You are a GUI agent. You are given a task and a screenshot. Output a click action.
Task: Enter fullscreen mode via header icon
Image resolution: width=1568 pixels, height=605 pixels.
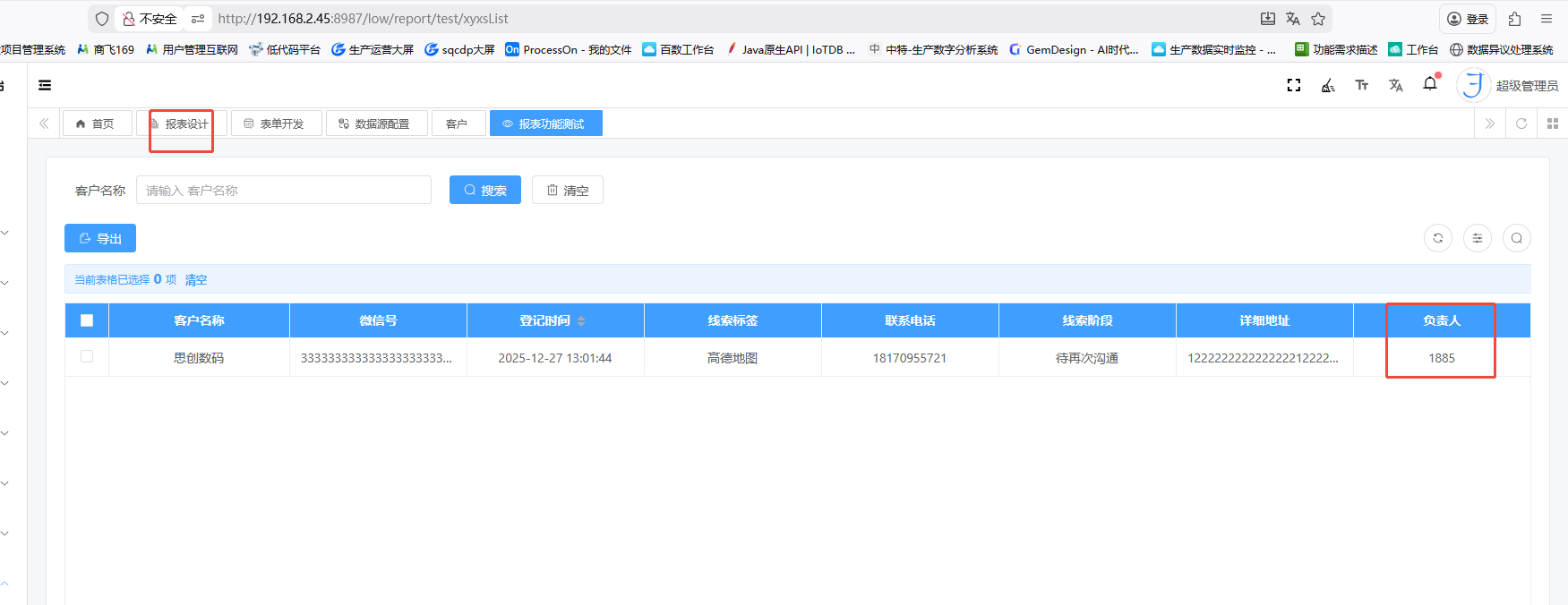(1293, 85)
